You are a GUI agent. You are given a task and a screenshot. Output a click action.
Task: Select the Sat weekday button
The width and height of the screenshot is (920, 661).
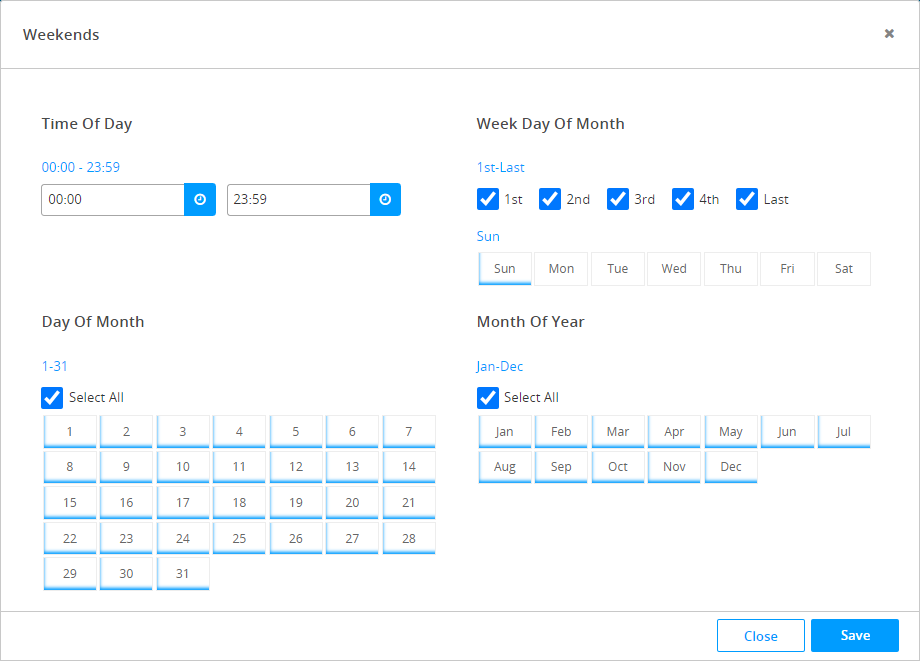tap(844, 269)
